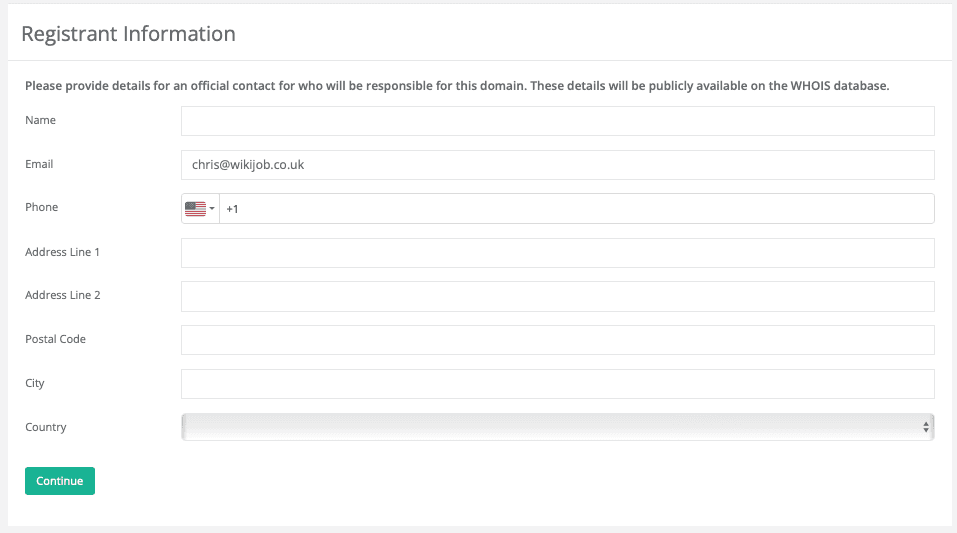Activate the City input field
This screenshot has width=957, height=533.
tap(557, 384)
